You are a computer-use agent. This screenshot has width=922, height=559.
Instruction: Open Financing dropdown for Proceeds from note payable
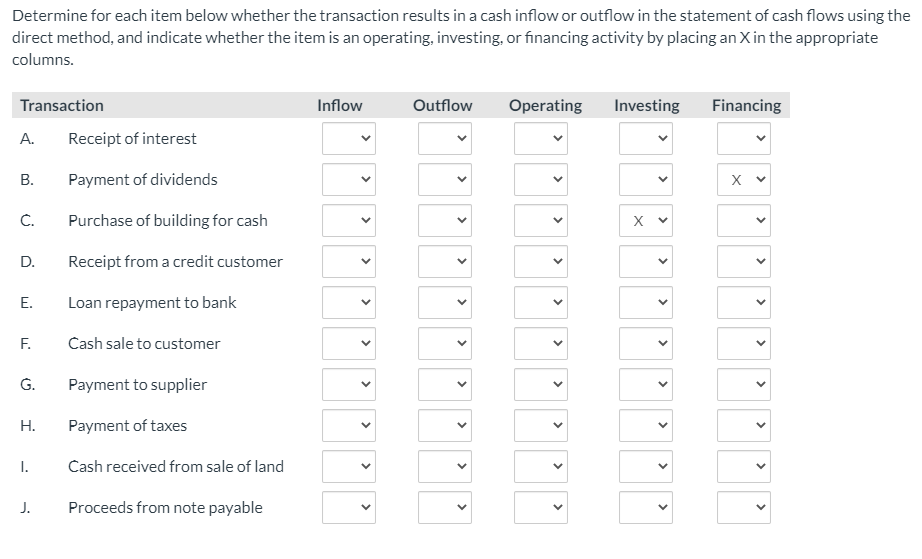pyautogui.click(x=744, y=508)
